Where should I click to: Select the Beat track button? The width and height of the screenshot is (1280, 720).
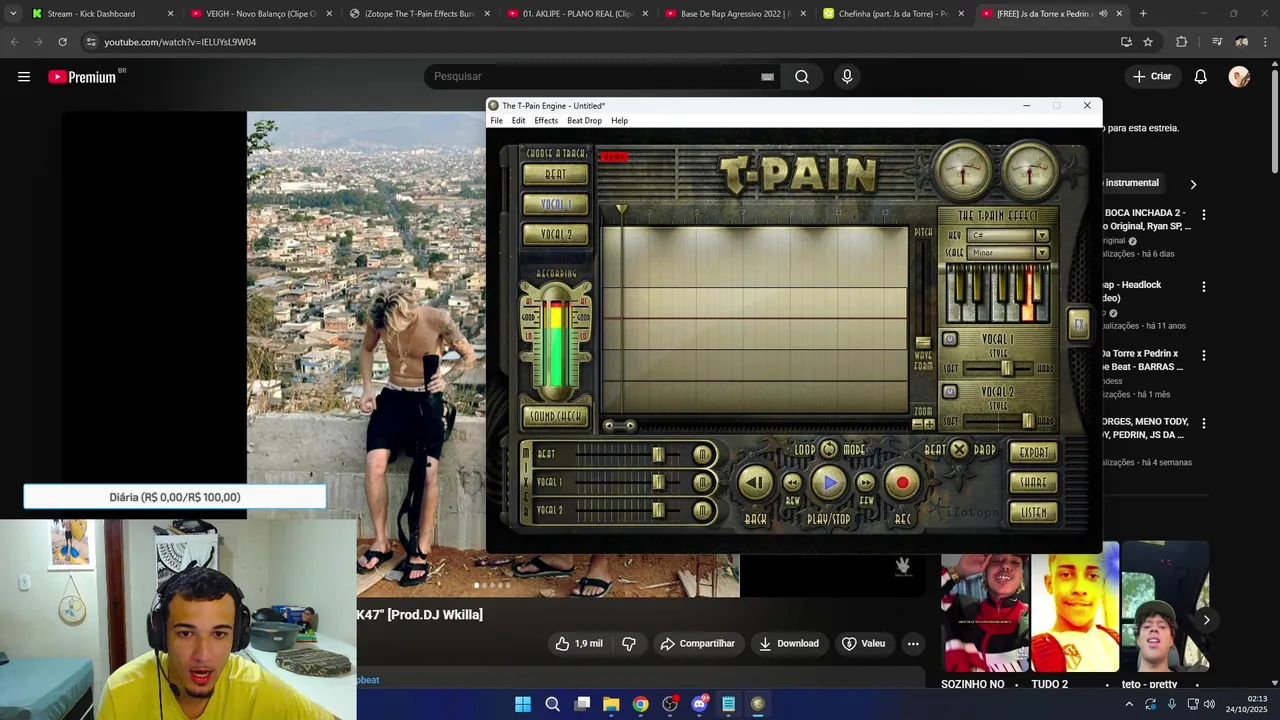click(556, 174)
